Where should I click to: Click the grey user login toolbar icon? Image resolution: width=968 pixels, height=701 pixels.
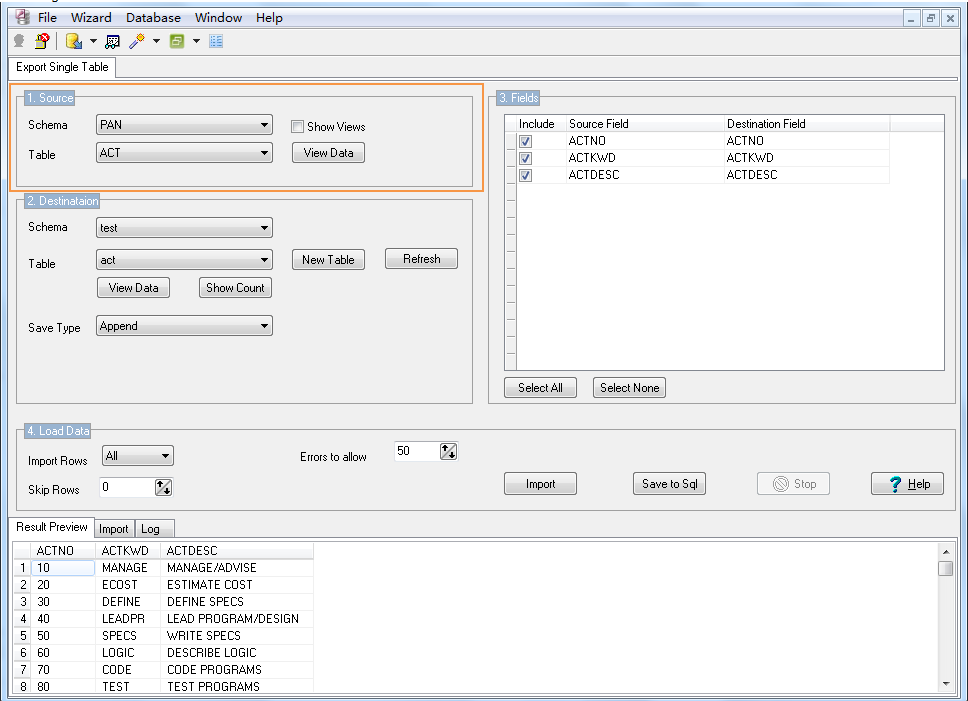click(19, 41)
